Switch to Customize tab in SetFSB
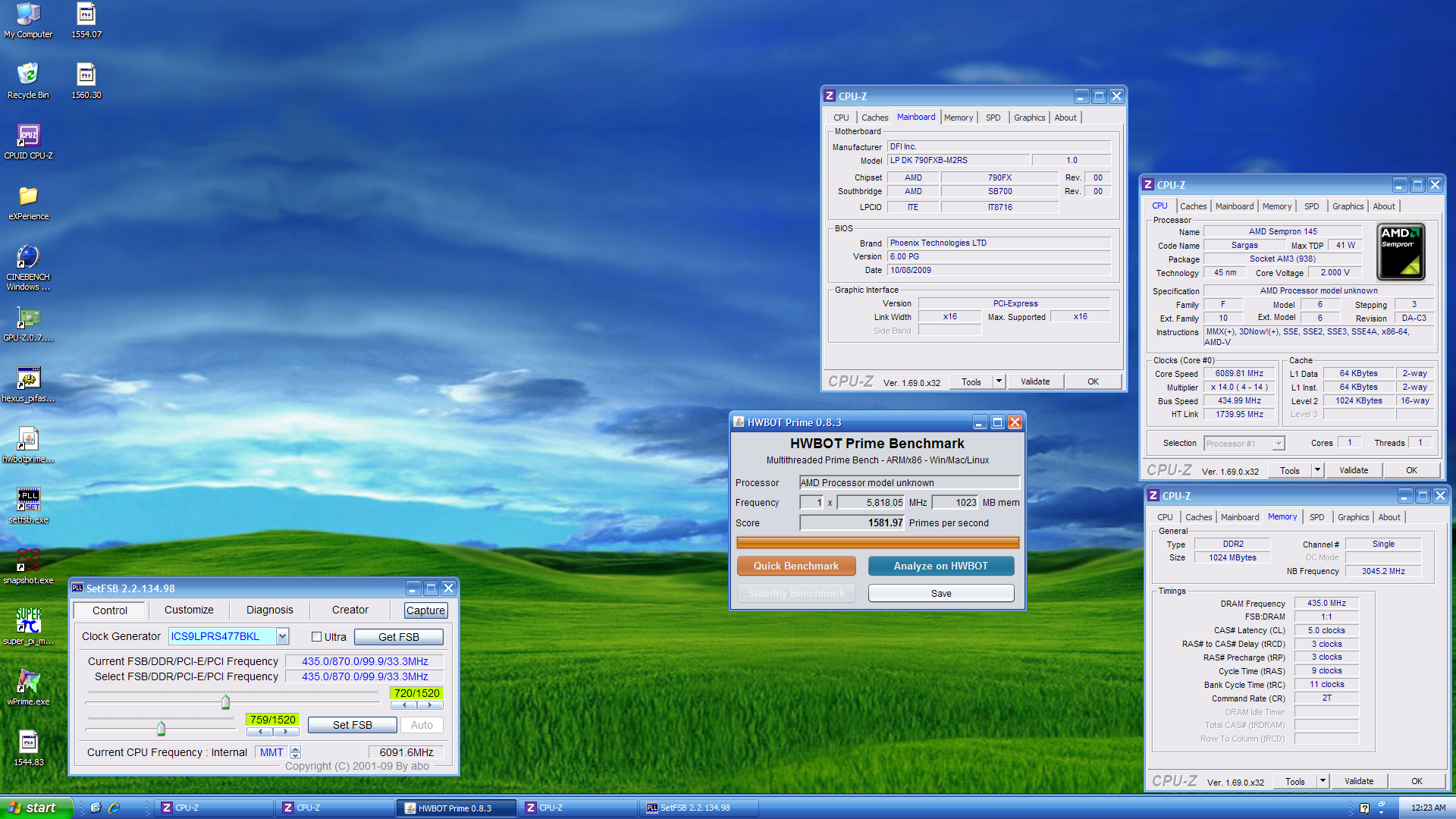This screenshot has height=819, width=1456. tap(189, 610)
